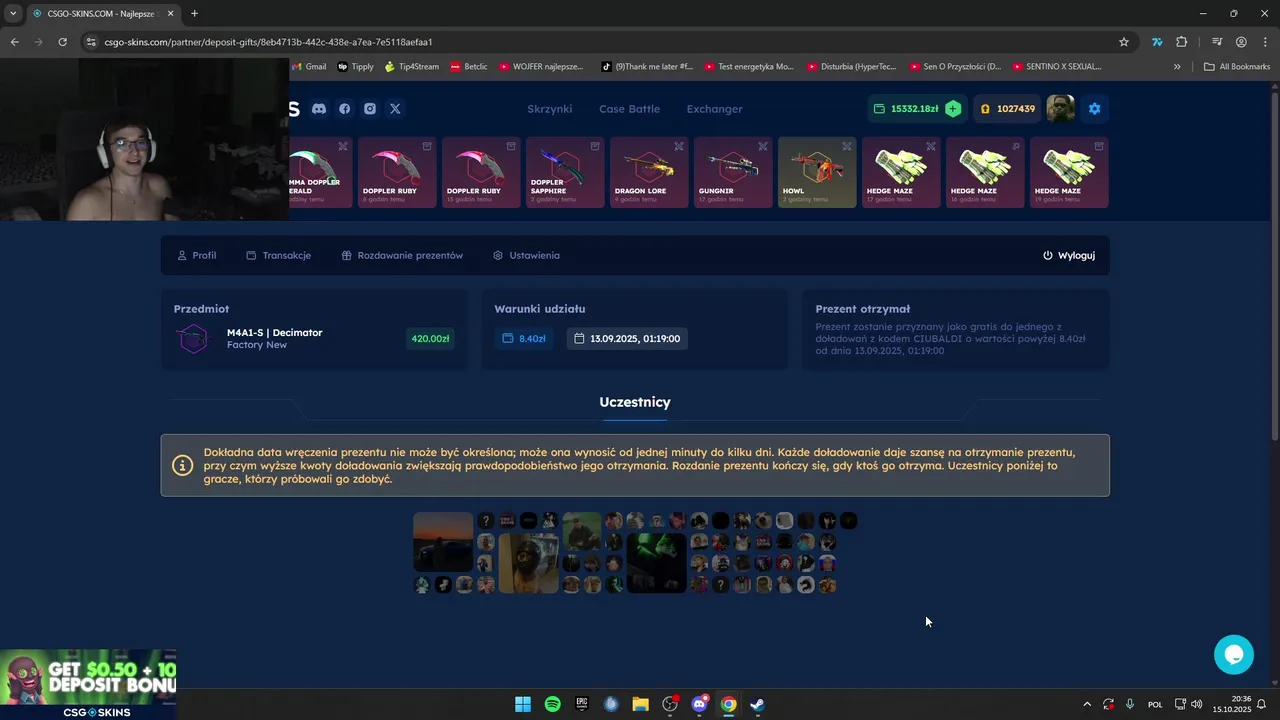The height and width of the screenshot is (720, 1280).
Task: Open the Tipply bookmark
Action: (356, 67)
